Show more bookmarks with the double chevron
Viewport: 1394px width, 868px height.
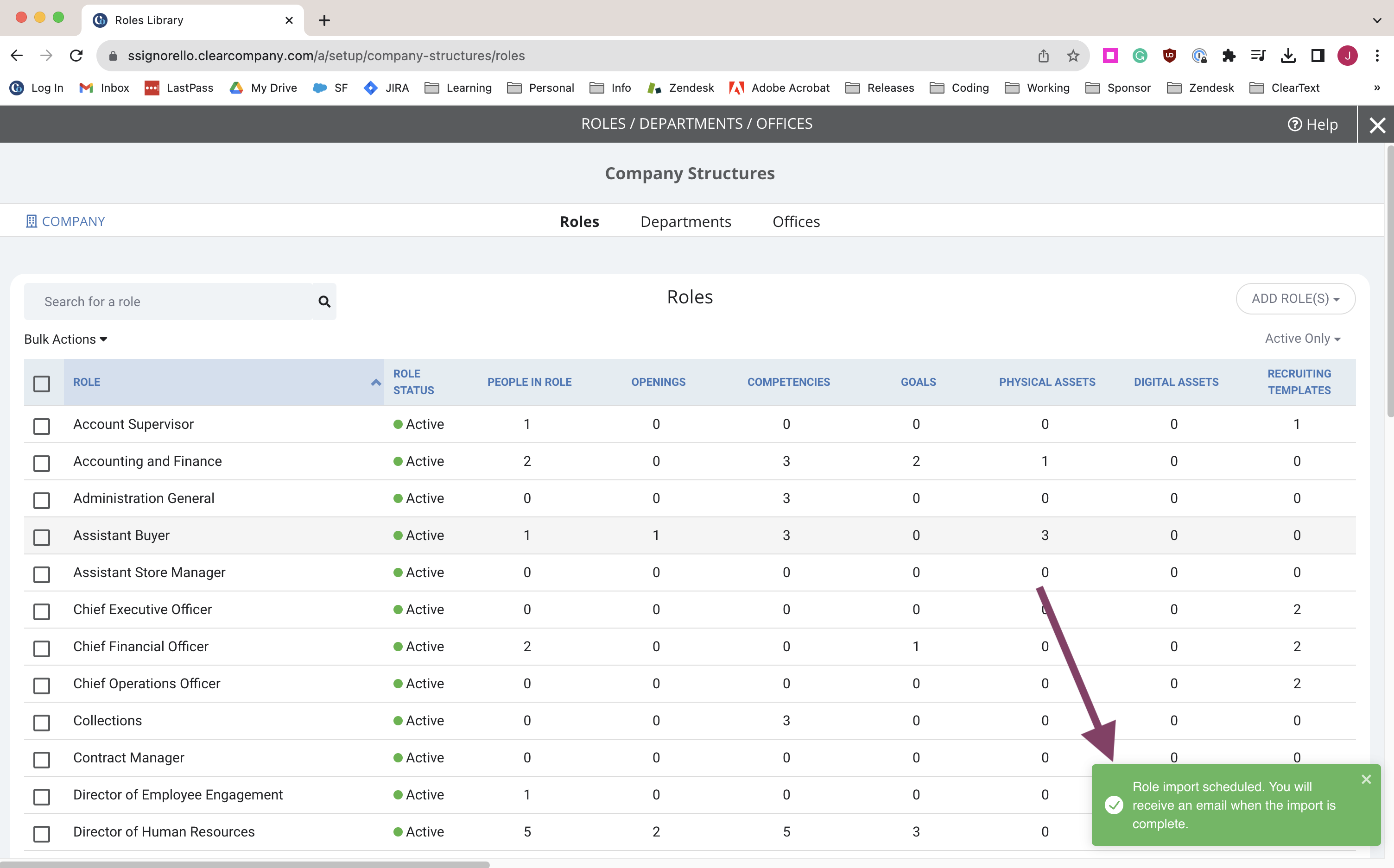(1377, 88)
